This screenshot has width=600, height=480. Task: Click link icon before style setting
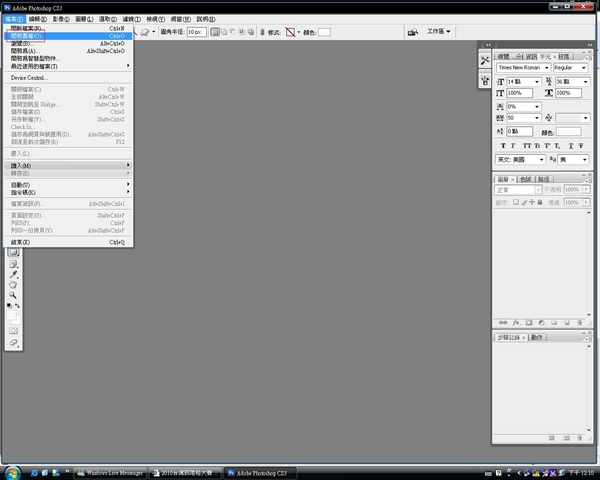(x=262, y=32)
